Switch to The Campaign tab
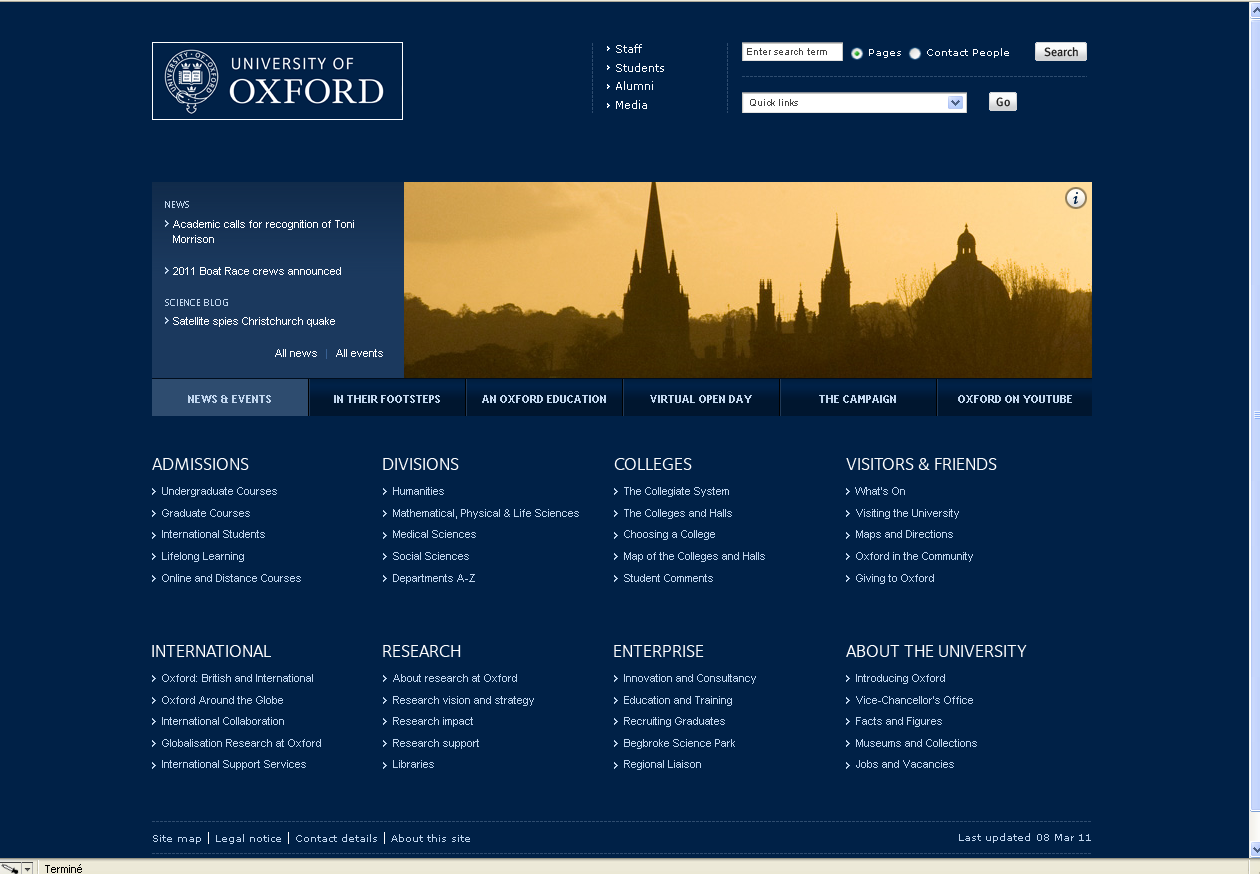Image resolution: width=1260 pixels, height=874 pixels. (858, 398)
